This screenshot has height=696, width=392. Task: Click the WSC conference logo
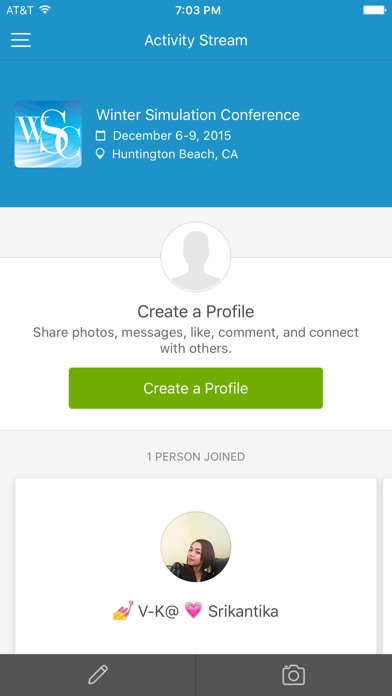[48, 134]
